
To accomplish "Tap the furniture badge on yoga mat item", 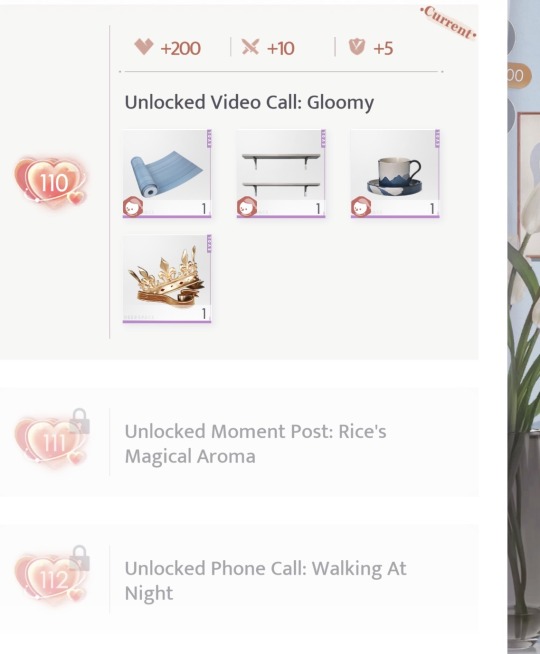I will point(133,207).
